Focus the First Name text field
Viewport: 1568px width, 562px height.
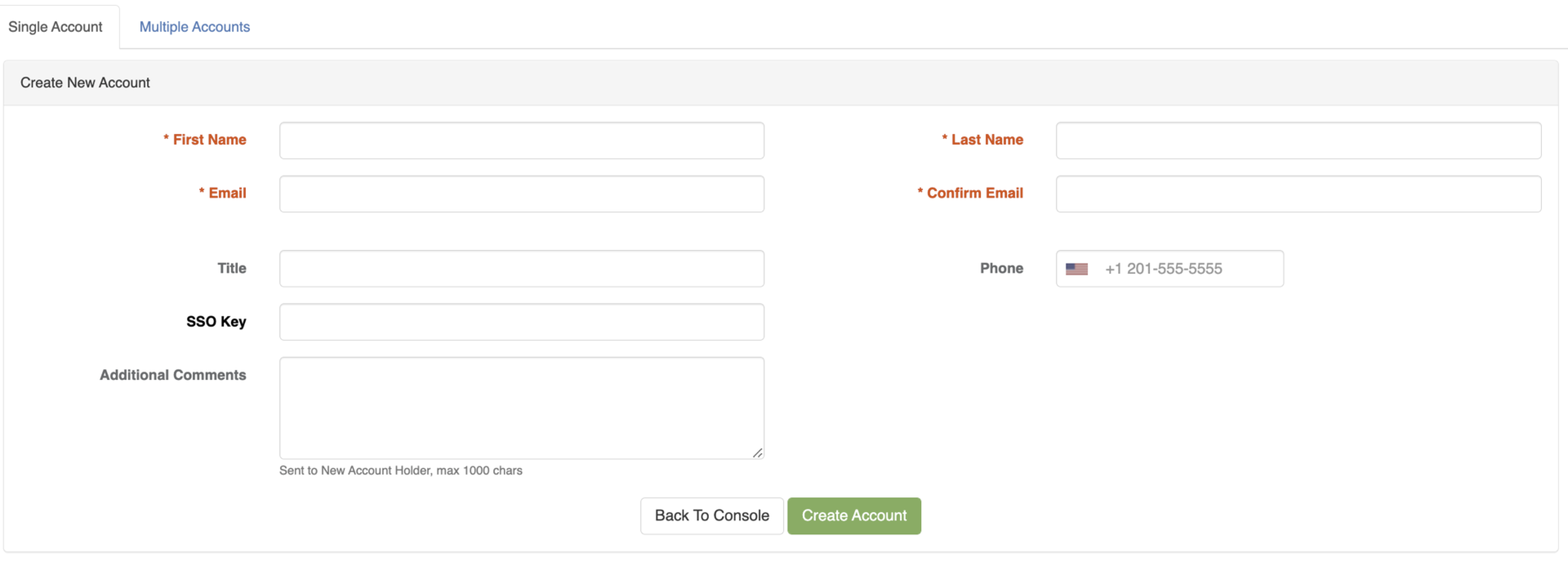[522, 140]
